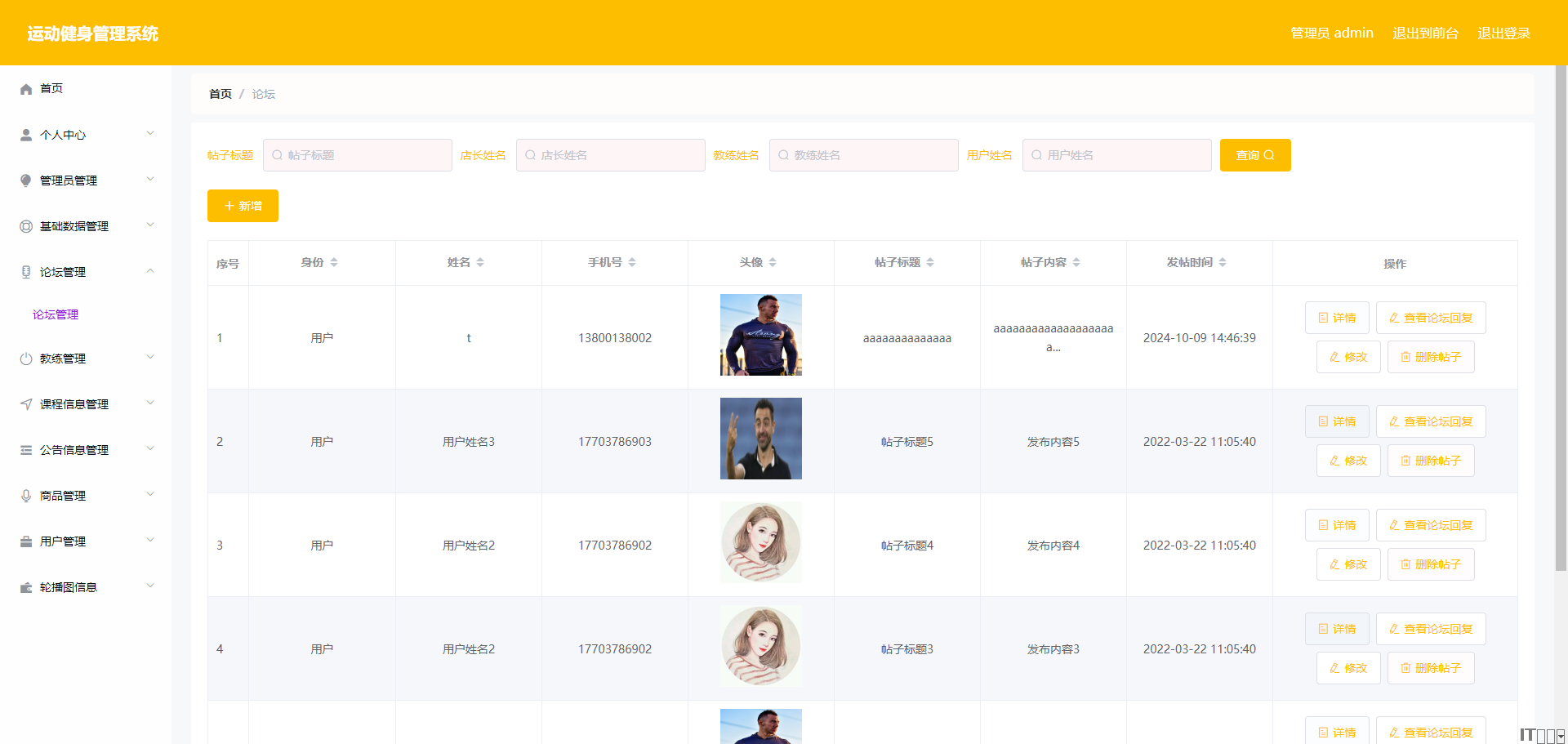Expand the 管理员管理 menu chevron
This screenshot has height=744, width=1568.
(150, 180)
